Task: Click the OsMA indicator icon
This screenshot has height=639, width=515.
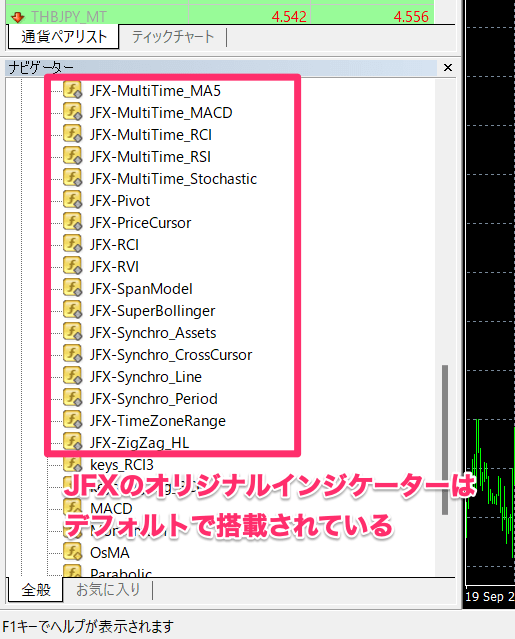Action: [x=73, y=552]
